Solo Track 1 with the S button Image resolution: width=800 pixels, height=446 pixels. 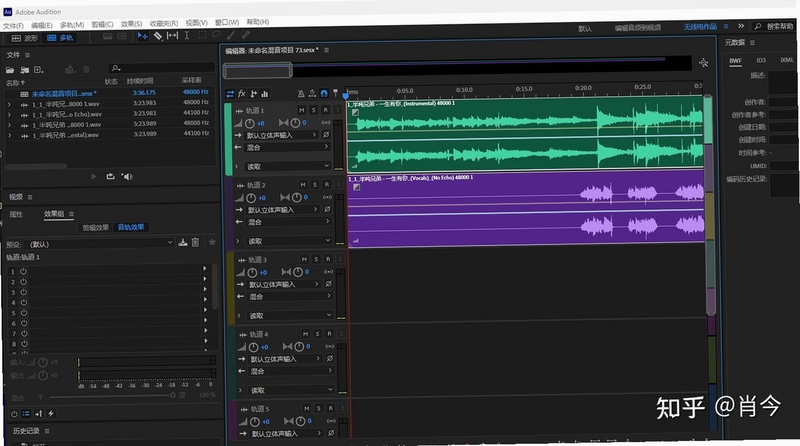(314, 110)
